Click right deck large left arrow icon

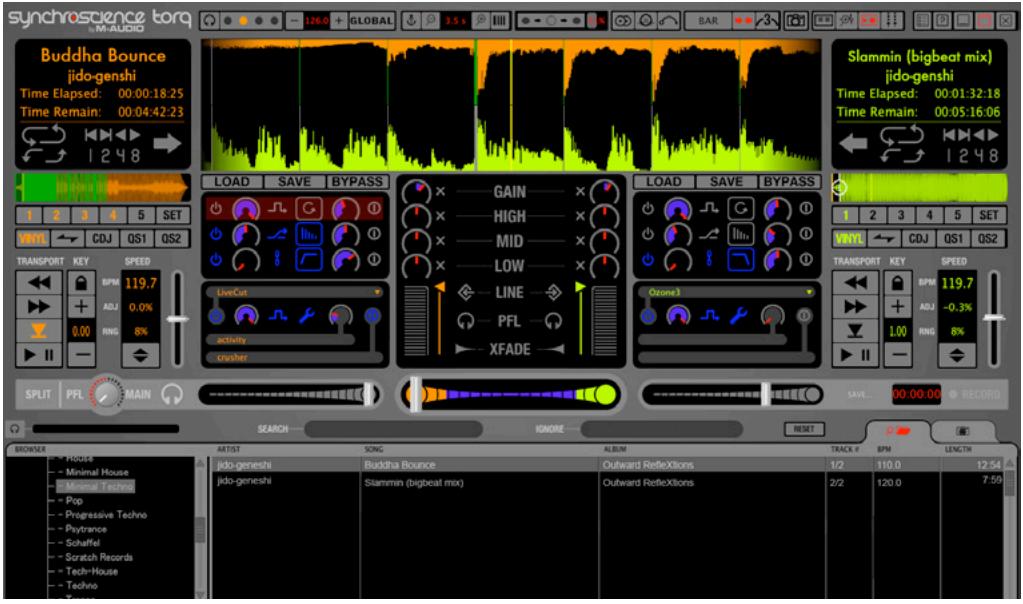coord(853,143)
